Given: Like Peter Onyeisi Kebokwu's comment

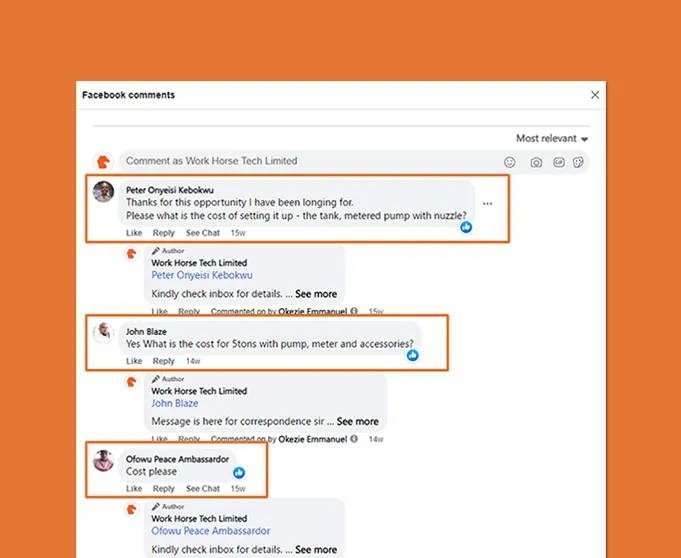Looking at the screenshot, I should click(134, 233).
